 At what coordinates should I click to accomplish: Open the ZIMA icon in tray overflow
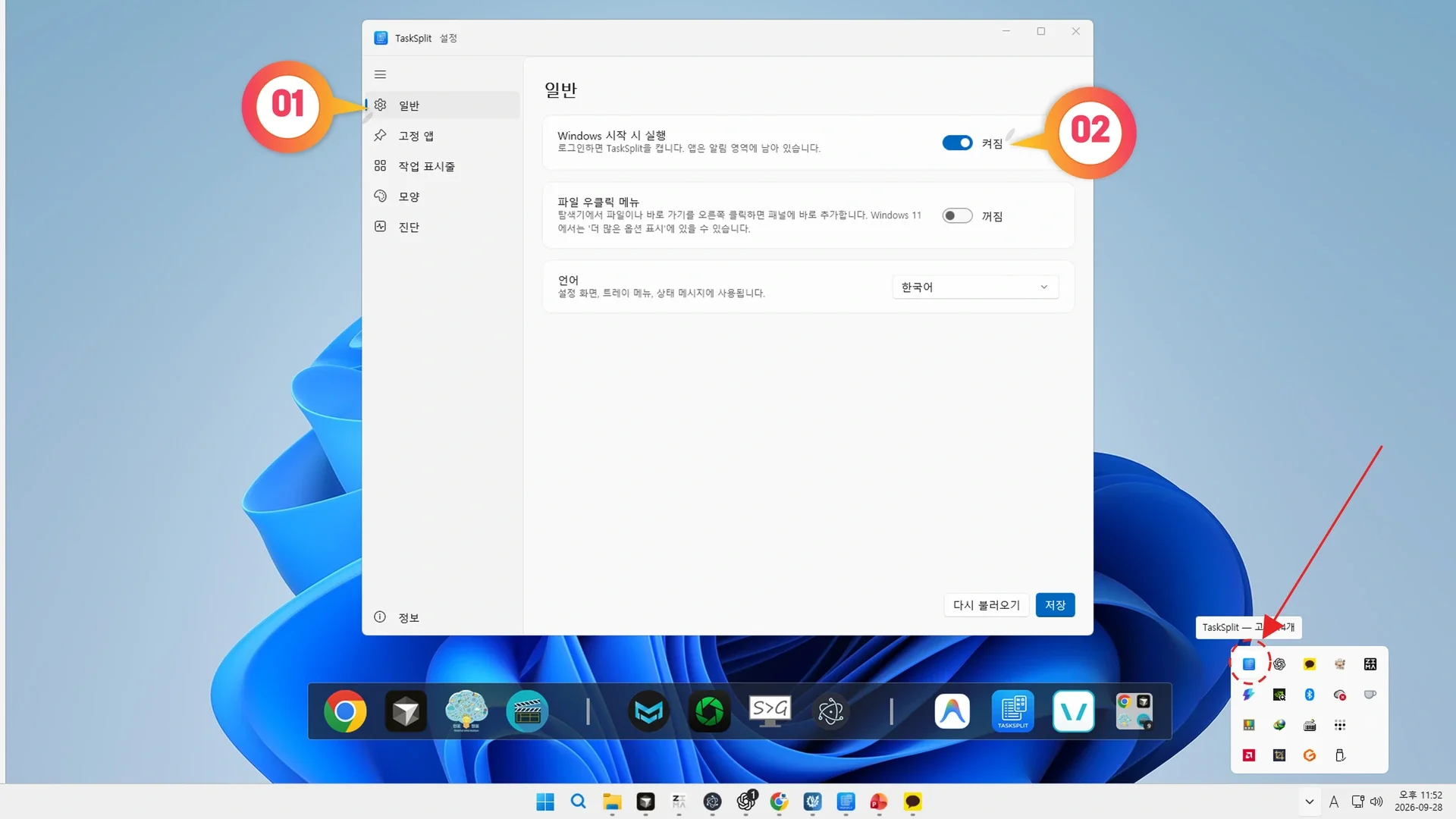pos(1370,664)
